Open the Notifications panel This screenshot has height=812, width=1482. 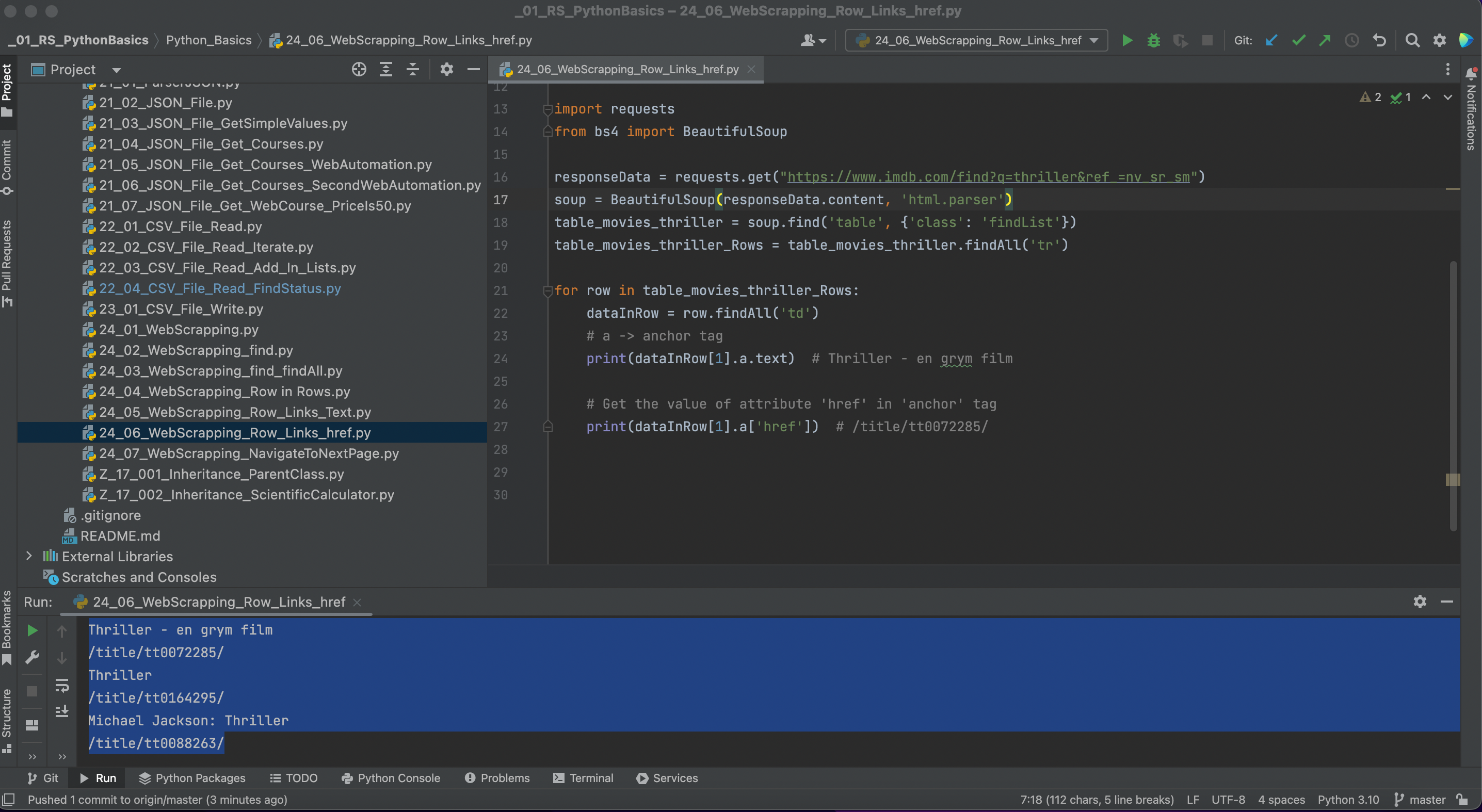(1472, 109)
